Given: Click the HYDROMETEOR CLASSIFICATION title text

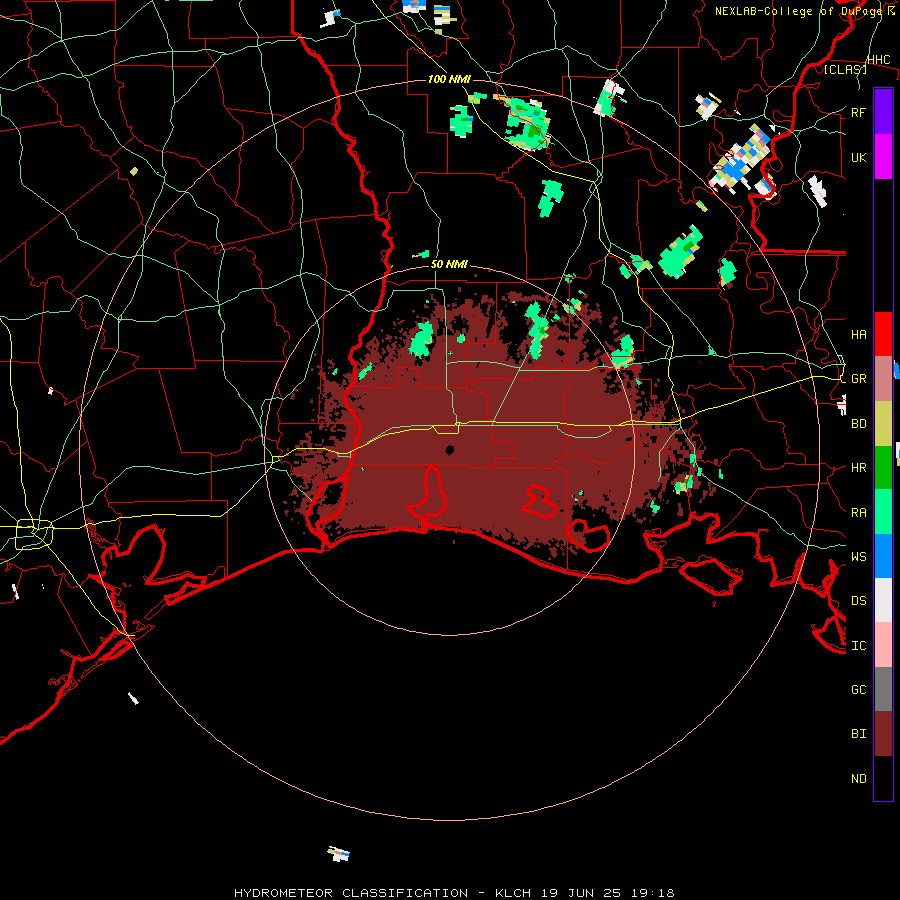Looking at the screenshot, I should (x=351, y=893).
